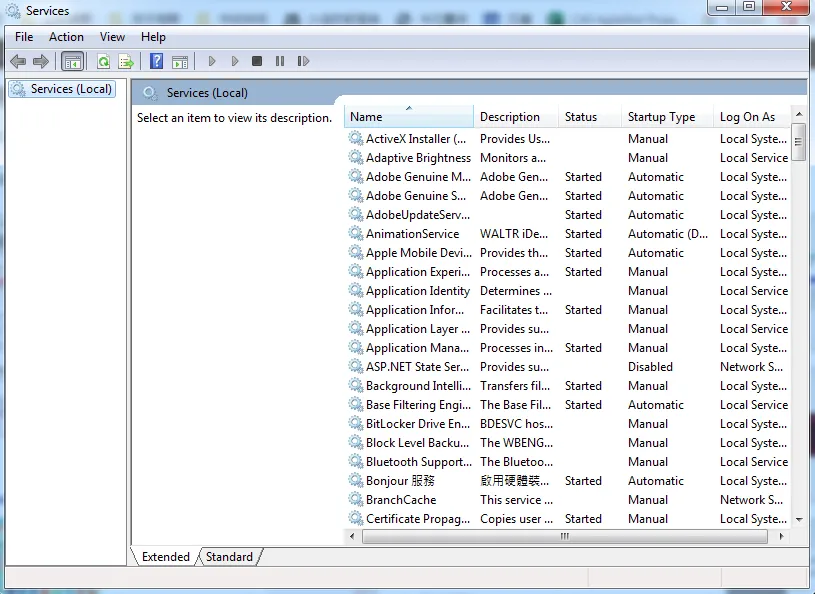The height and width of the screenshot is (594, 815).
Task: Click the horizontal scrollbar left arrow
Action: tap(352, 536)
